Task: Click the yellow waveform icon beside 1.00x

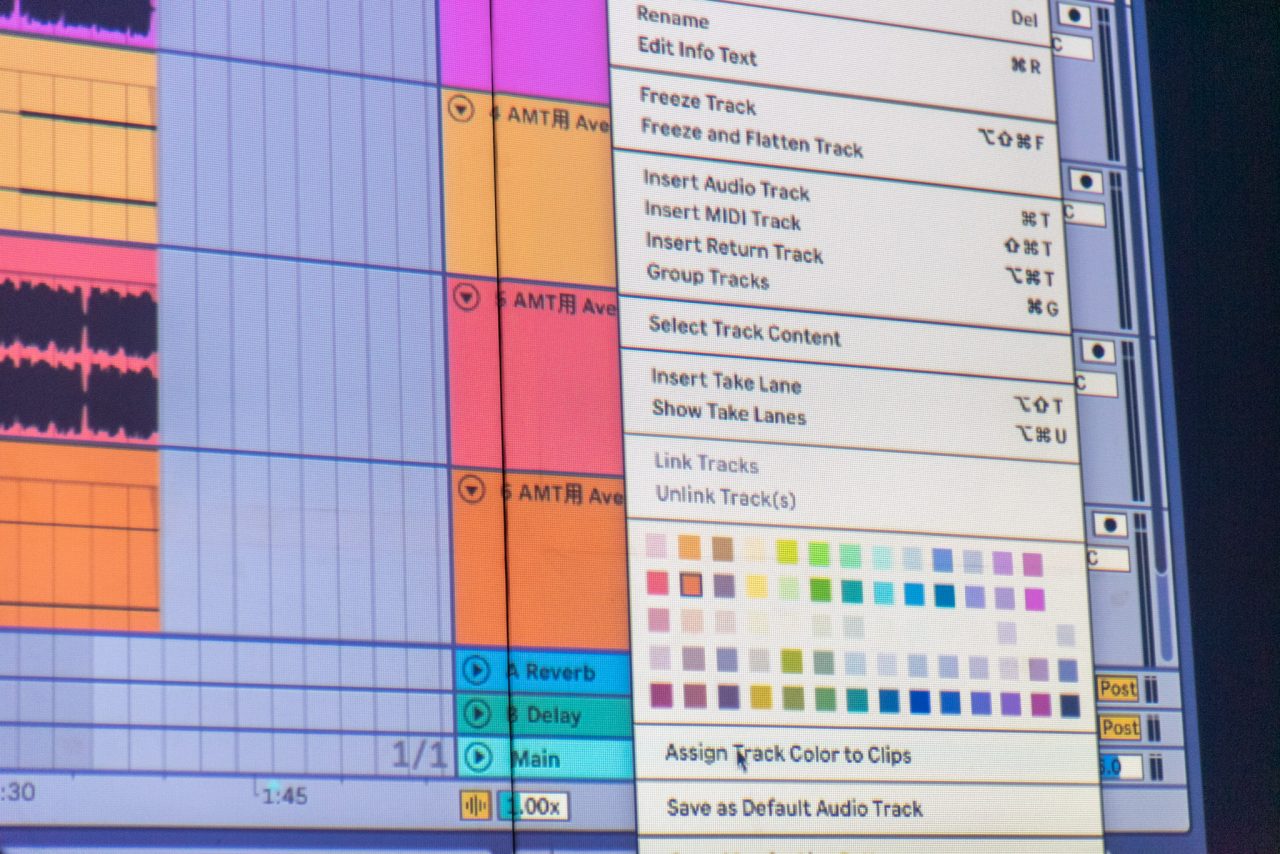Action: tap(474, 804)
